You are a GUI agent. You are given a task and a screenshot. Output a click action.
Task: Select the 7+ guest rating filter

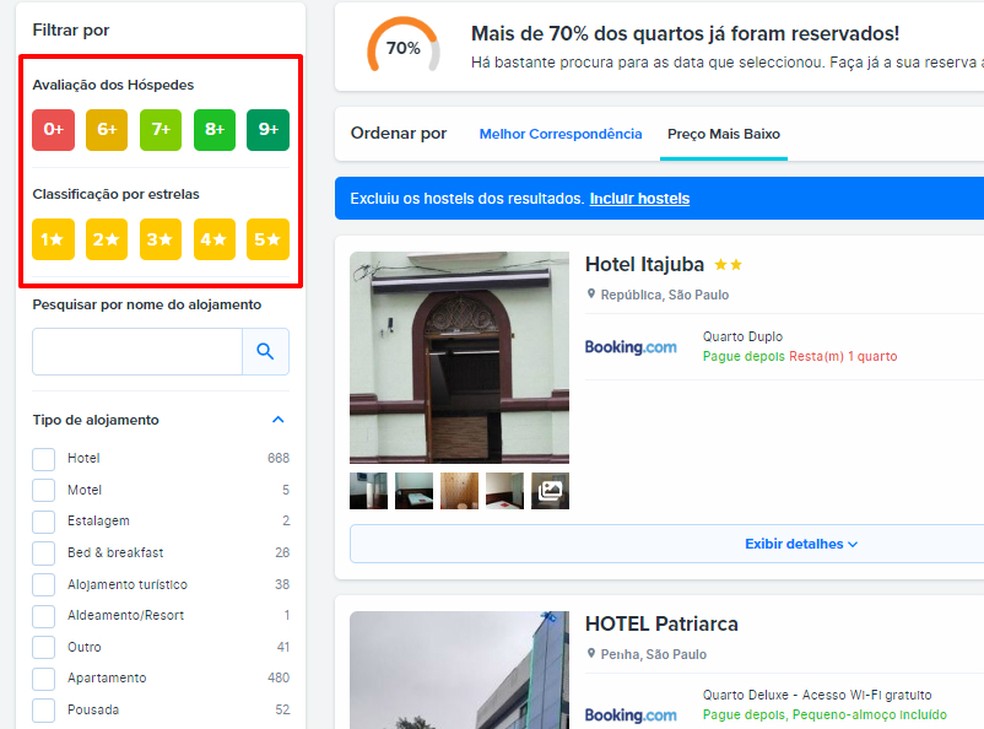[160, 130]
